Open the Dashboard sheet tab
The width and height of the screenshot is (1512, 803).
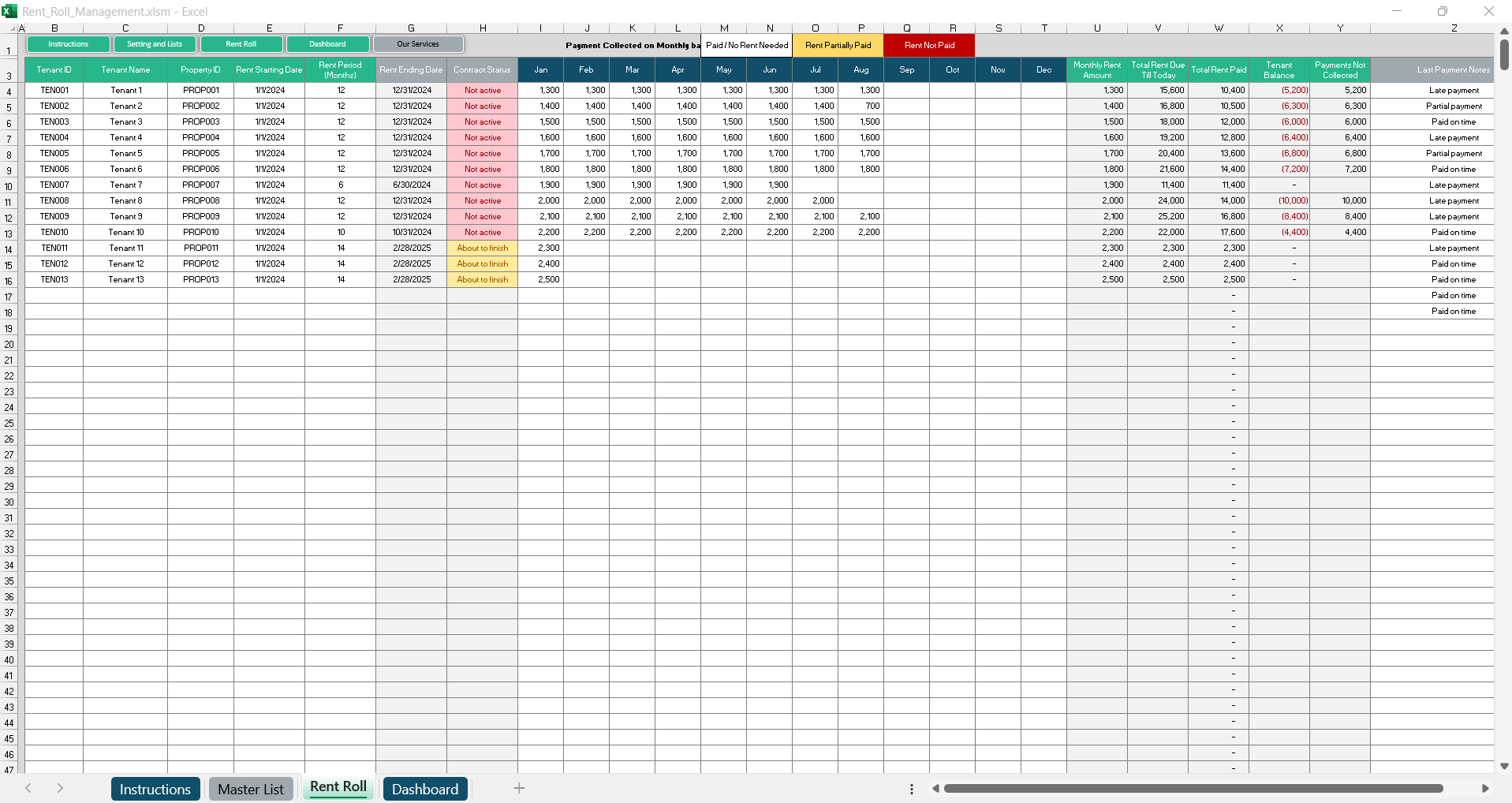[x=425, y=789]
